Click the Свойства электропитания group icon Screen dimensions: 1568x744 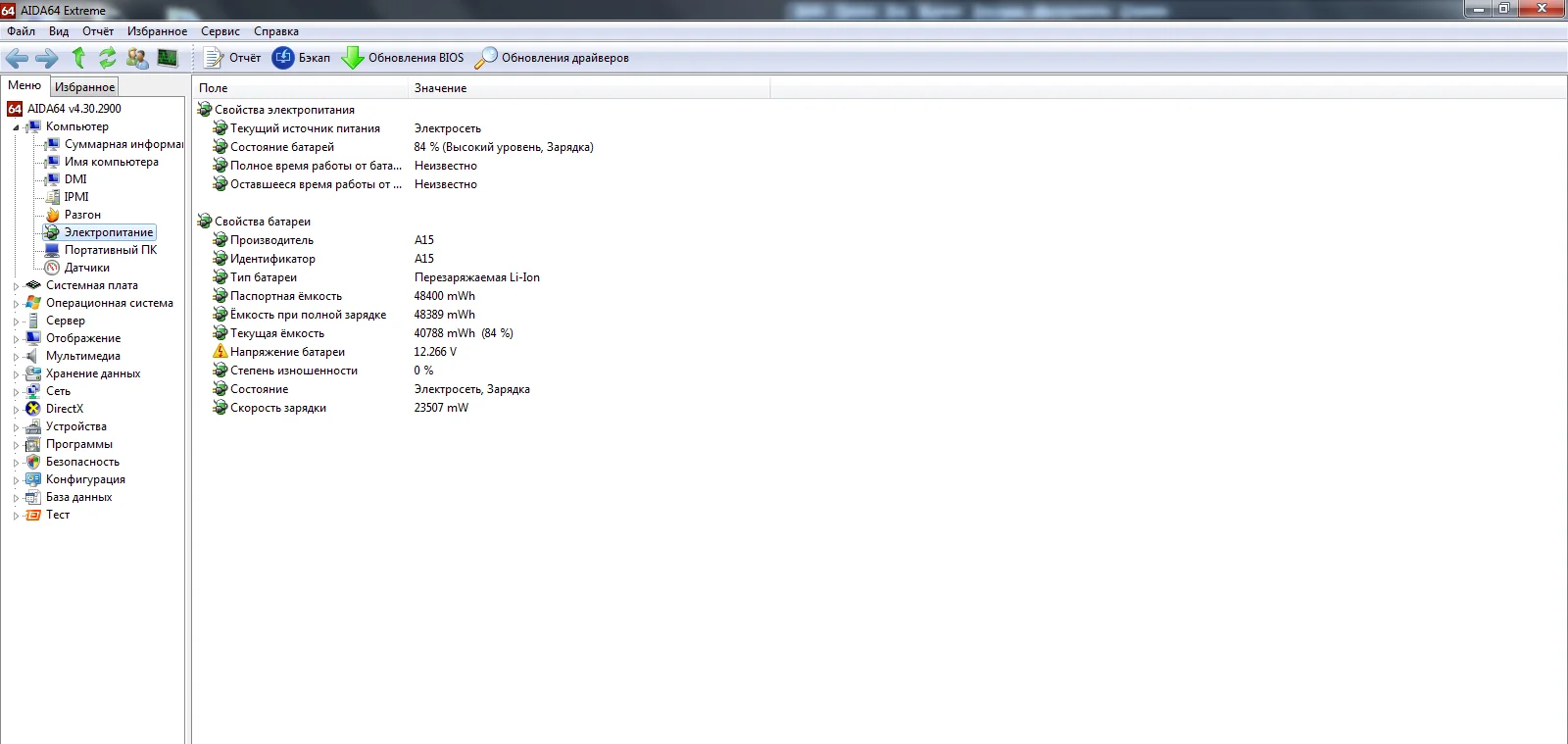pos(205,110)
